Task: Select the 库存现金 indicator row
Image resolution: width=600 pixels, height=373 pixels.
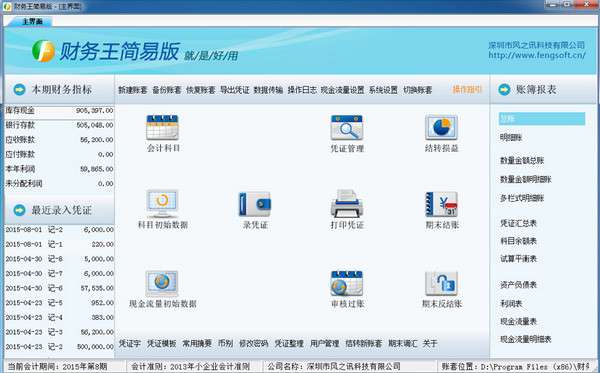Action: (x=59, y=111)
